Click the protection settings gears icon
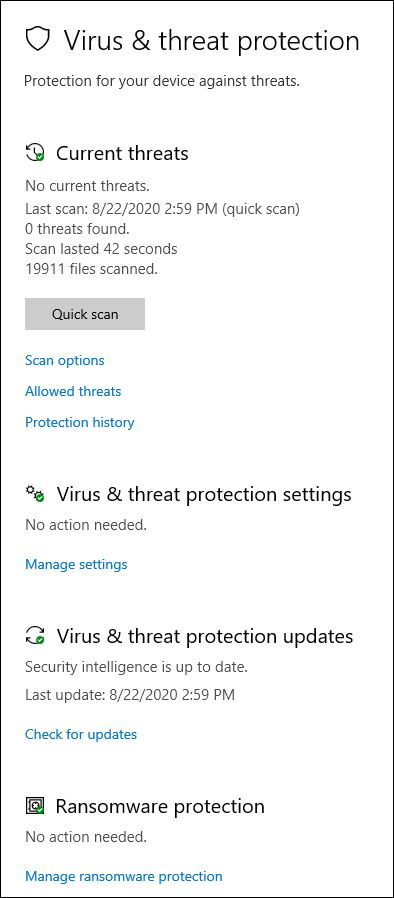Viewport: 394px width, 898px height. pos(36,494)
